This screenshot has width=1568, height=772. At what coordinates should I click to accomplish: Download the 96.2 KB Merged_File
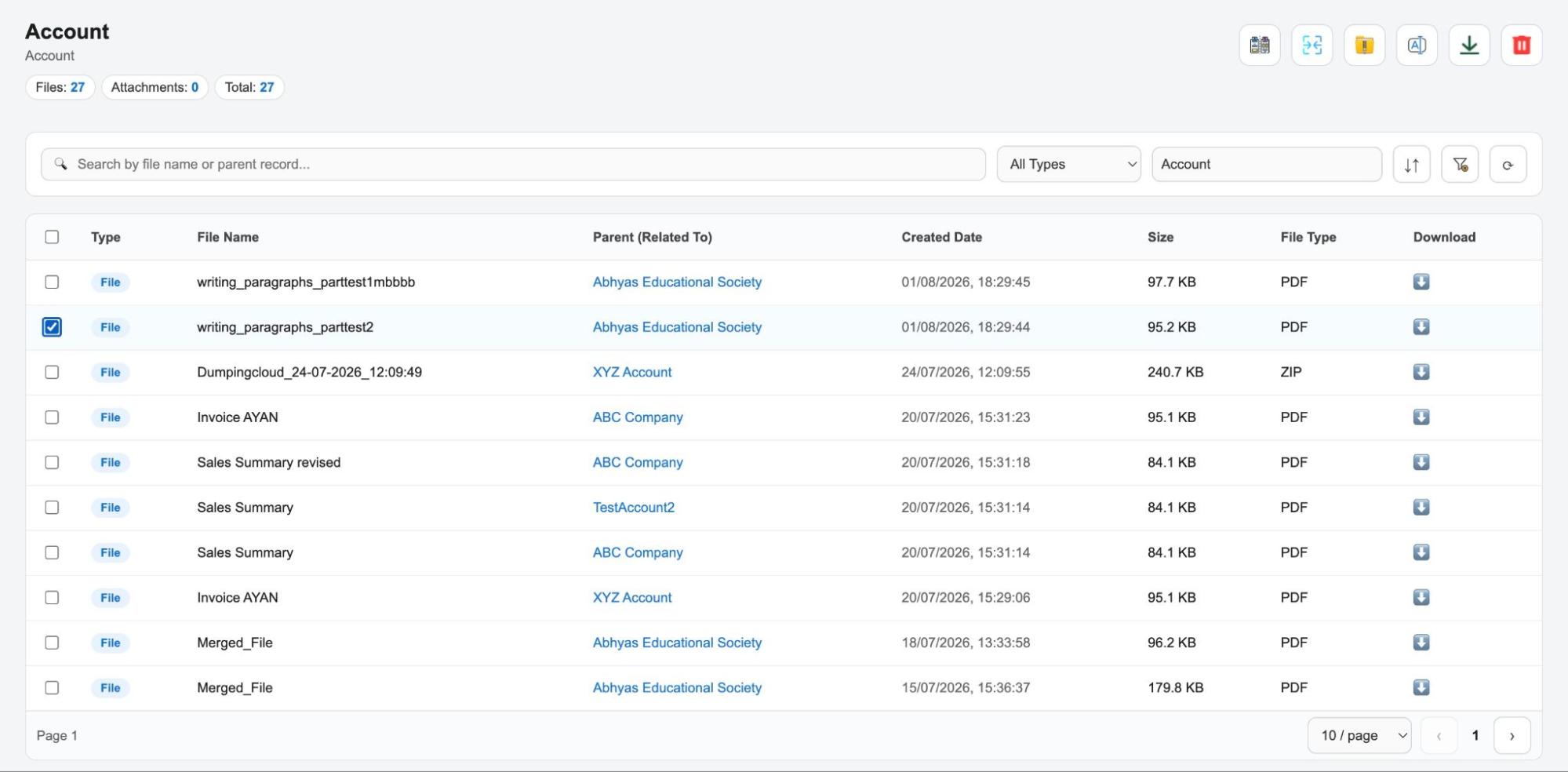pos(1421,643)
